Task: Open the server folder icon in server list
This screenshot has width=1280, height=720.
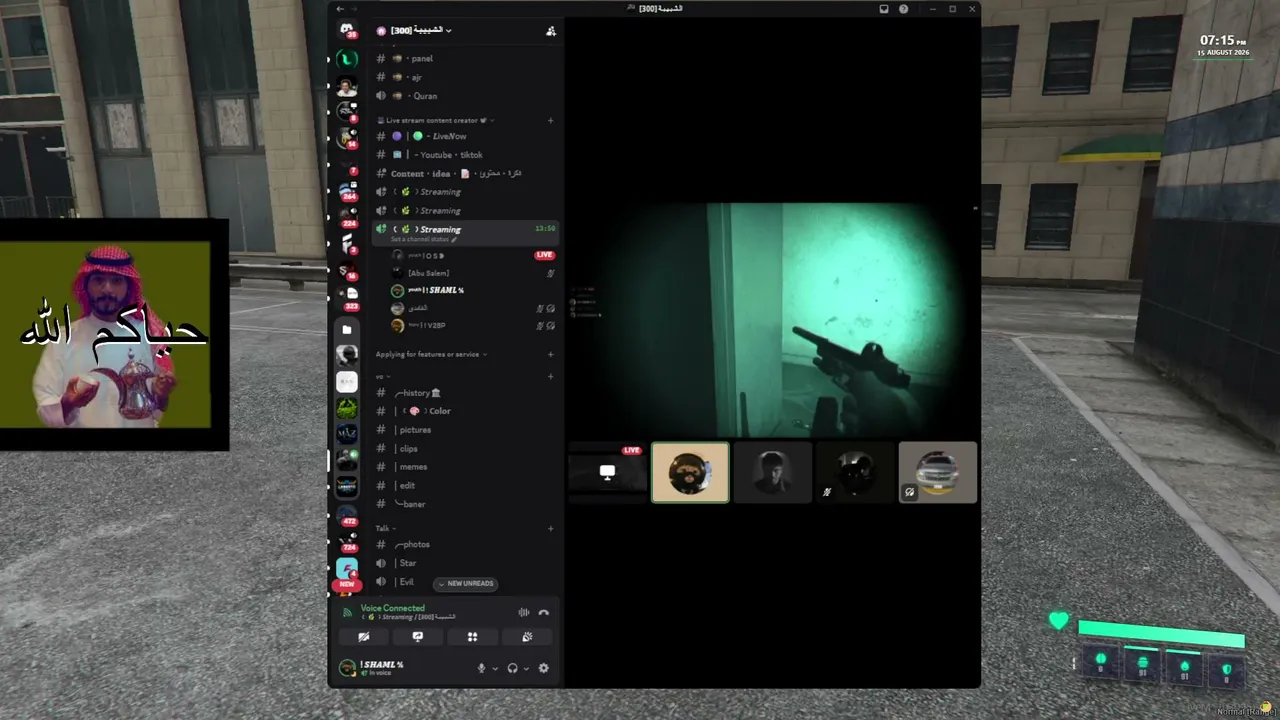Action: (x=347, y=329)
